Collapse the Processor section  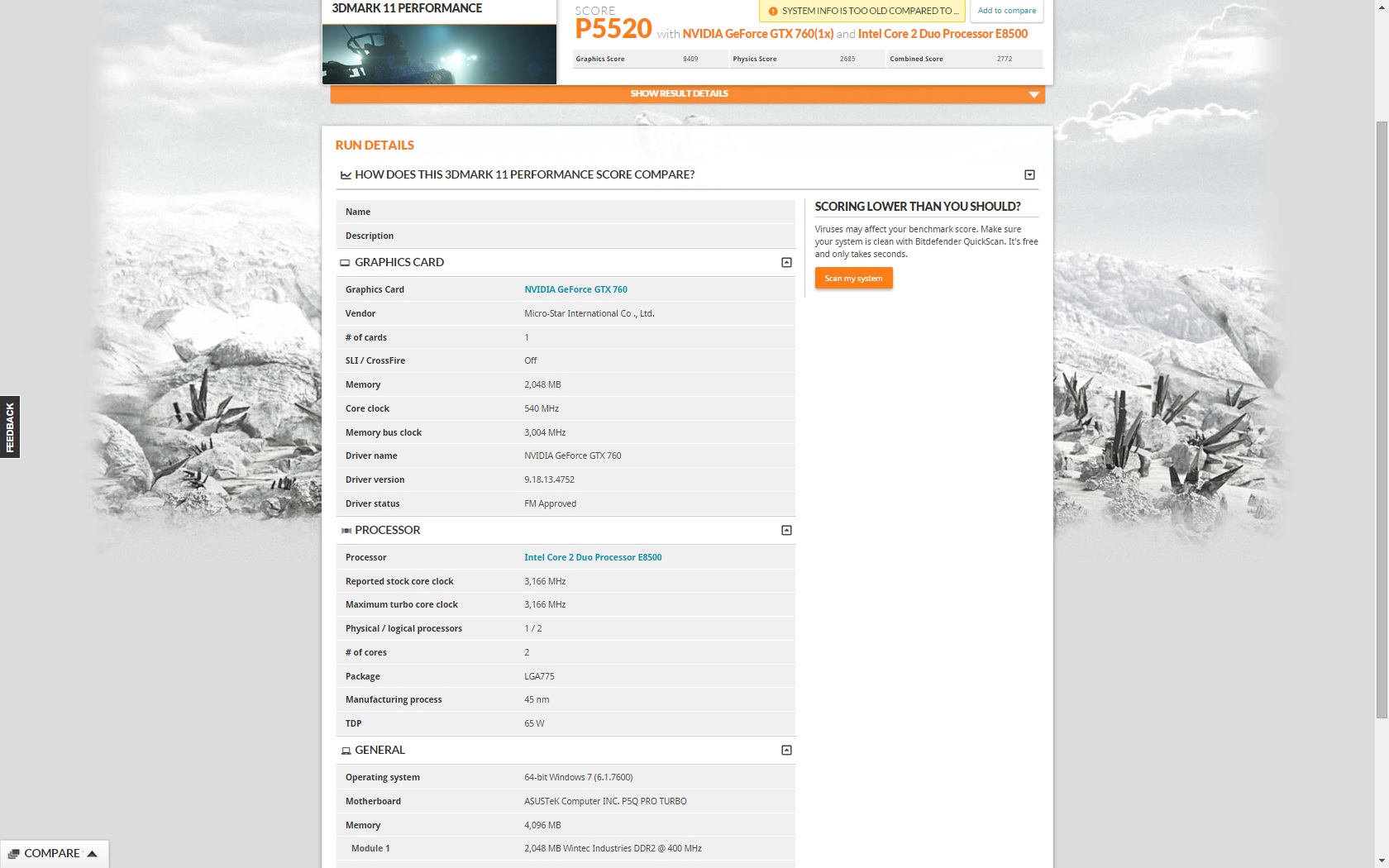coord(786,531)
